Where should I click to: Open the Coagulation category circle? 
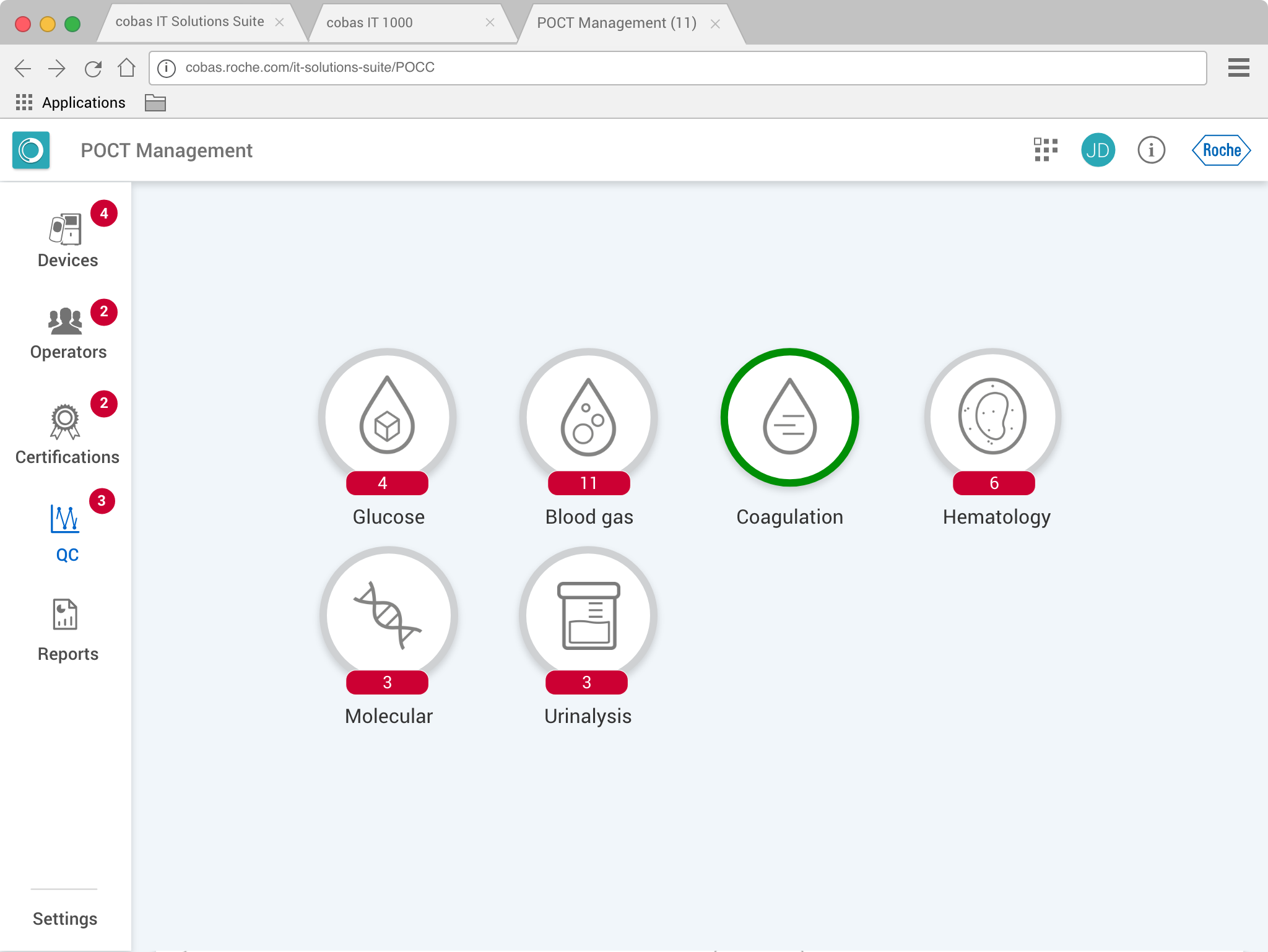[x=789, y=417]
